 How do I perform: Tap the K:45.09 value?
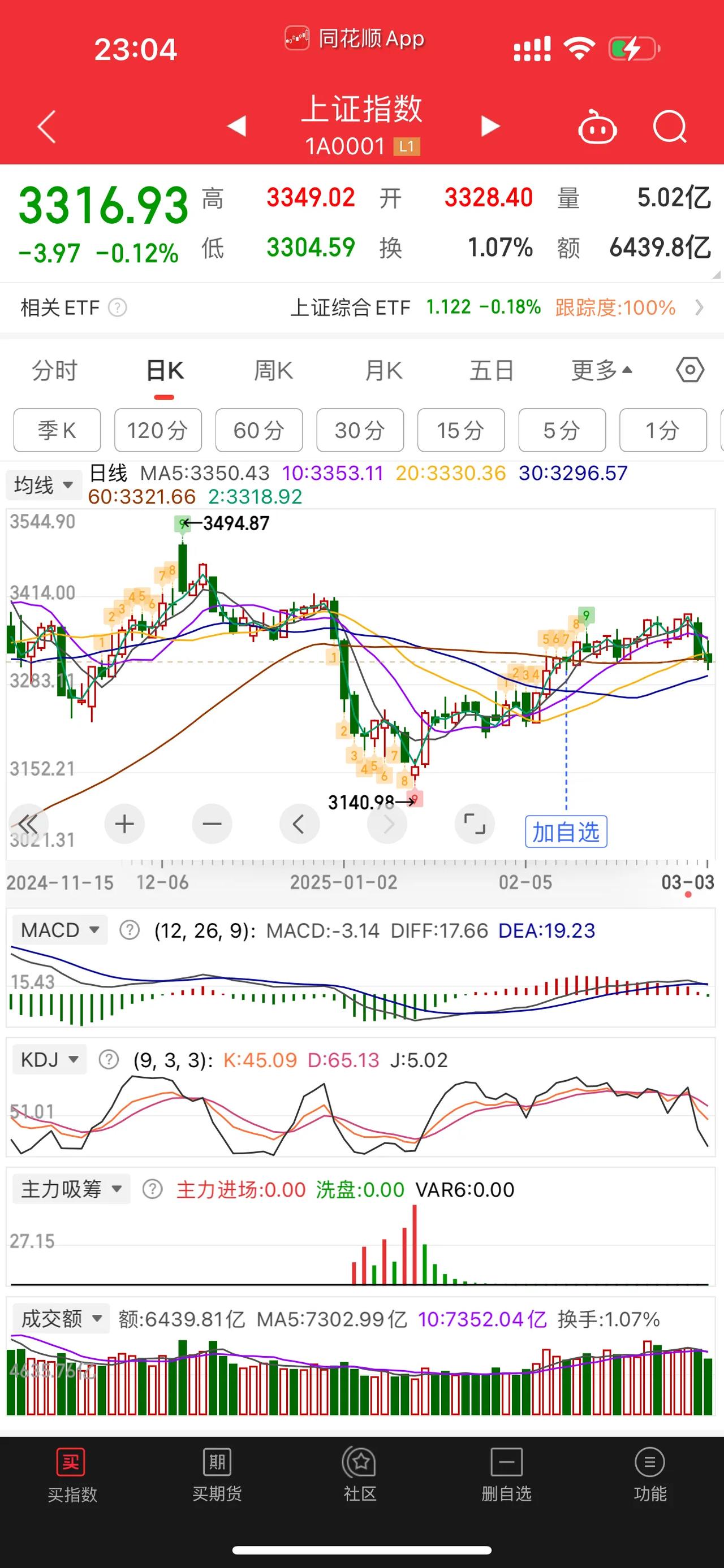click(260, 1060)
